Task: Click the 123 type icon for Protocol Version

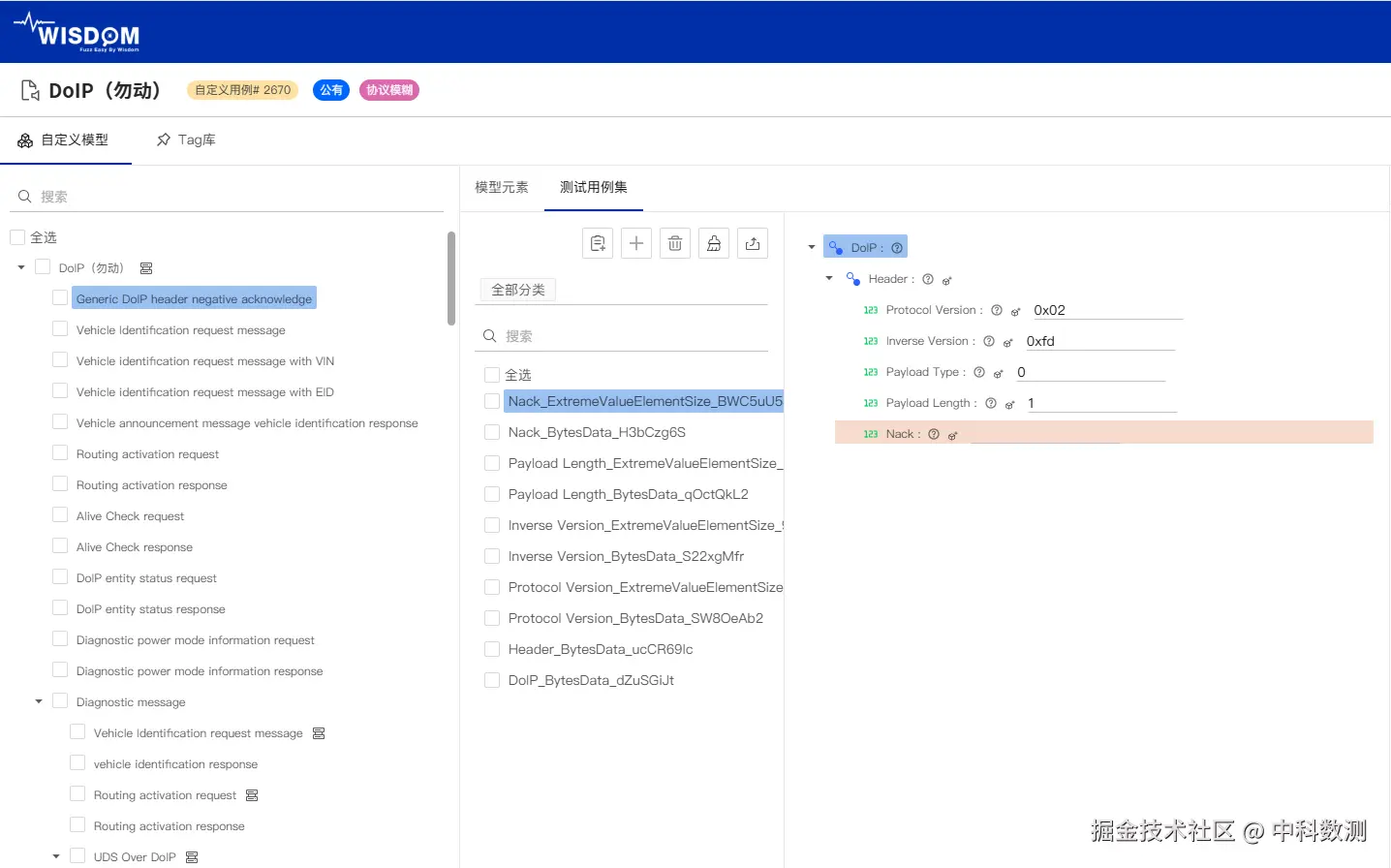Action: [871, 310]
